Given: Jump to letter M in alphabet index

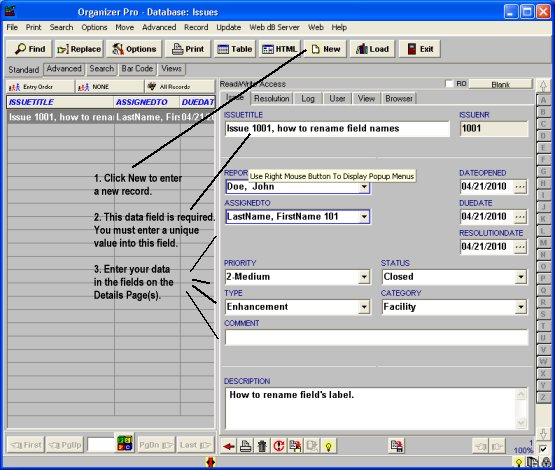Looking at the screenshot, I should click(543, 243).
